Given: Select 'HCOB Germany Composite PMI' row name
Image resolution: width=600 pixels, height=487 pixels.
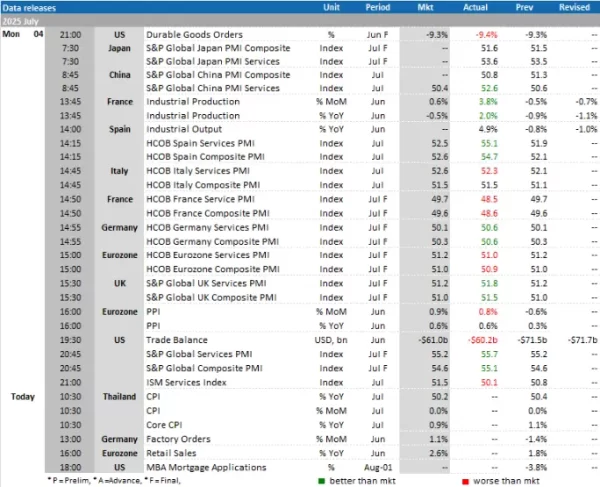Looking at the screenshot, I should [x=212, y=242].
